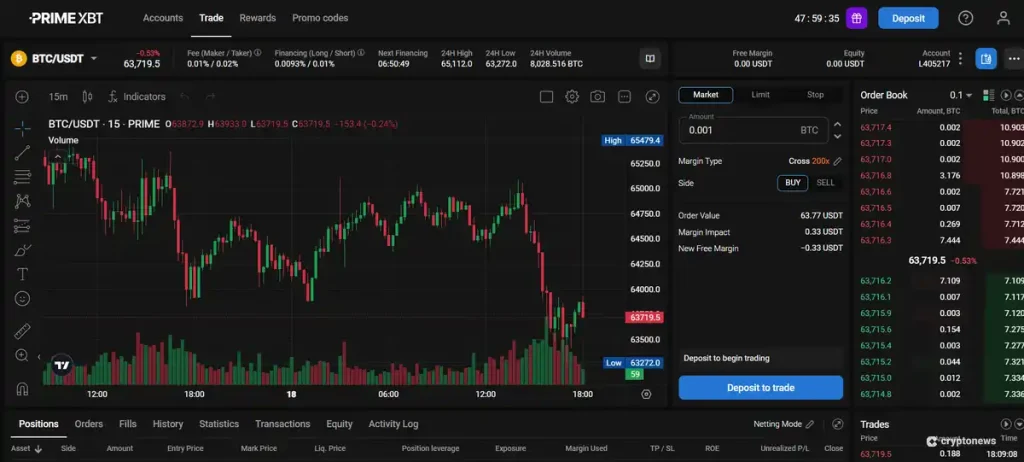Screen dimensions: 1024x462
Task: Open the help question mark icon
Action: 965,18
